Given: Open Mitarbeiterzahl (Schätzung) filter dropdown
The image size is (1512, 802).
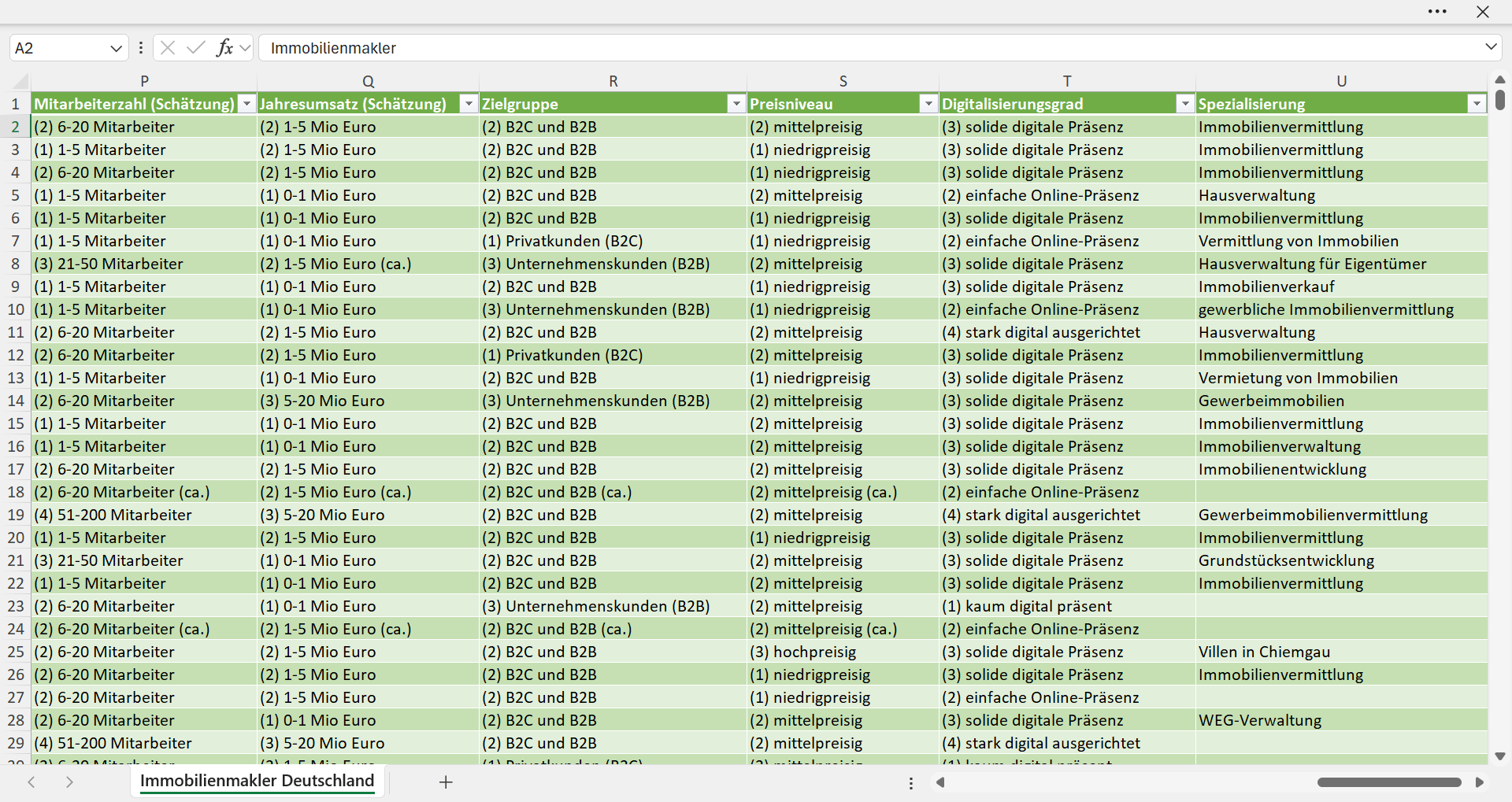Looking at the screenshot, I should tap(247, 104).
